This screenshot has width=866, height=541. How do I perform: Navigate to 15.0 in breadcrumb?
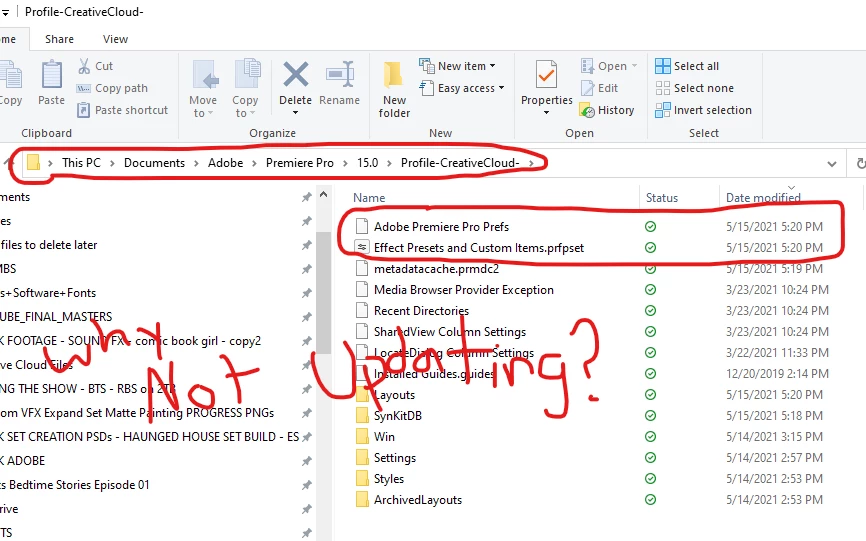tap(367, 163)
